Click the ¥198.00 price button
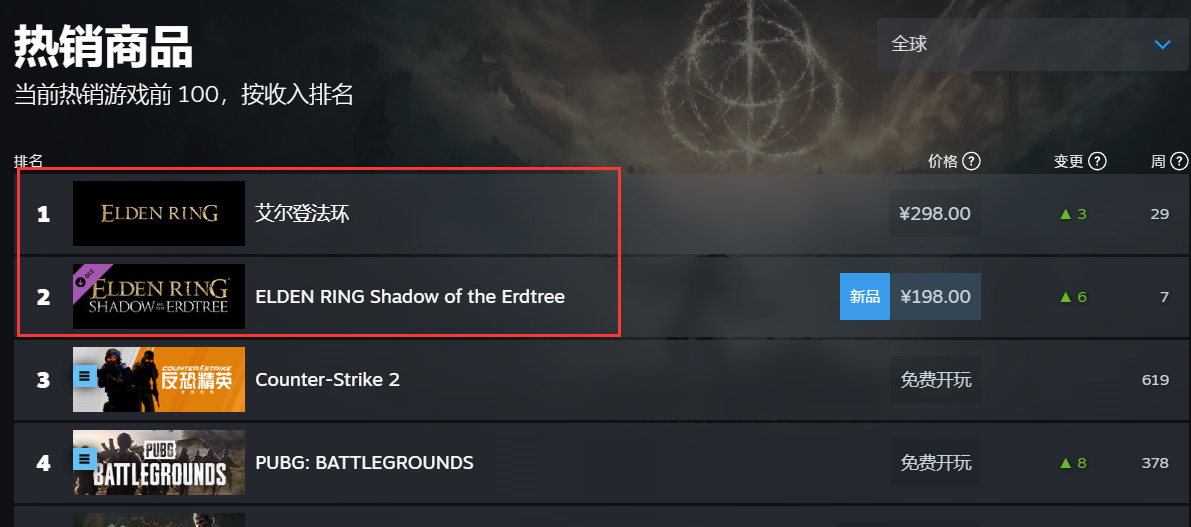 pos(935,297)
